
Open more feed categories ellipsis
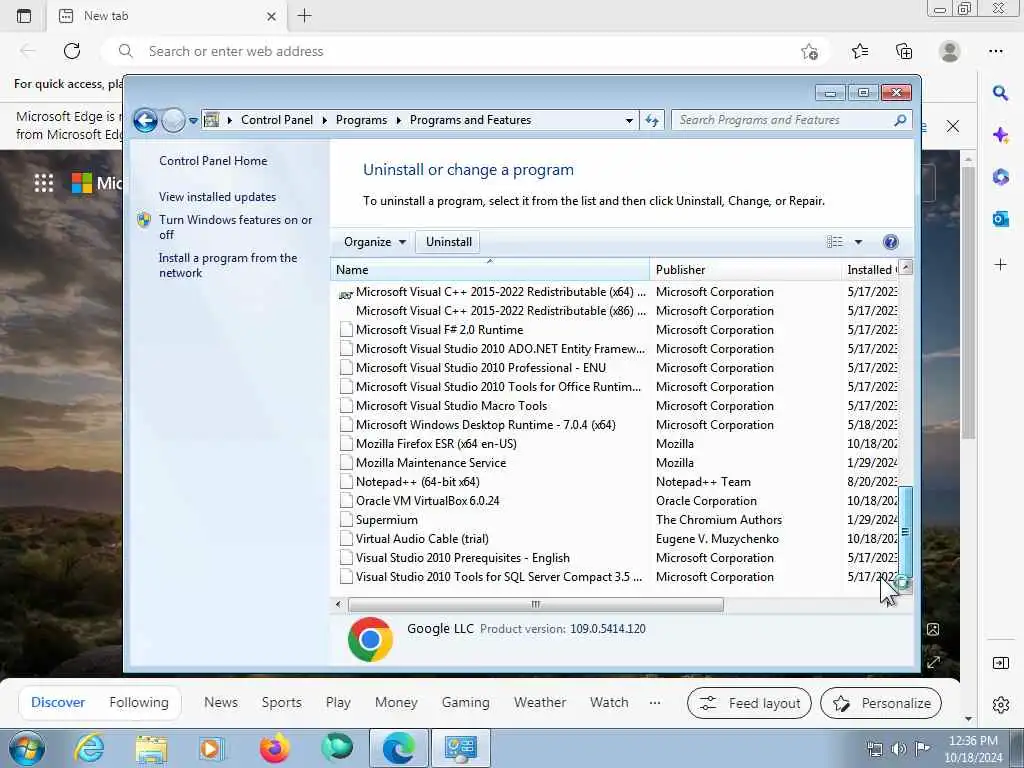[x=655, y=703]
